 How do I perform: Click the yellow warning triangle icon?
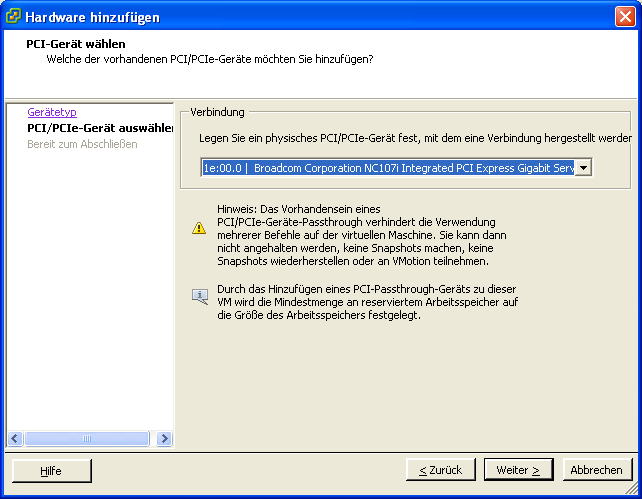pos(199,228)
